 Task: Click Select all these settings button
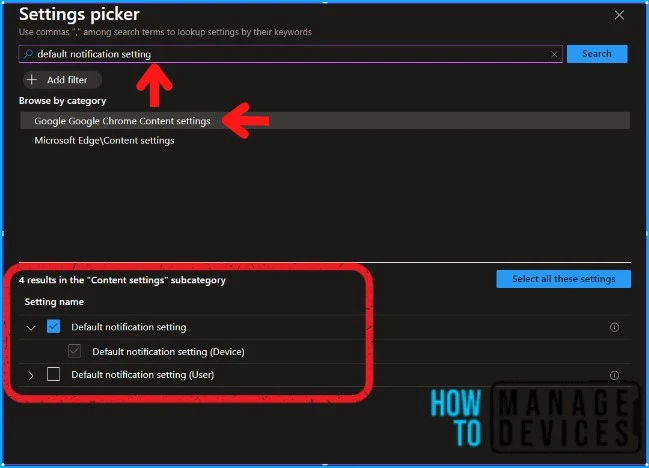point(563,279)
